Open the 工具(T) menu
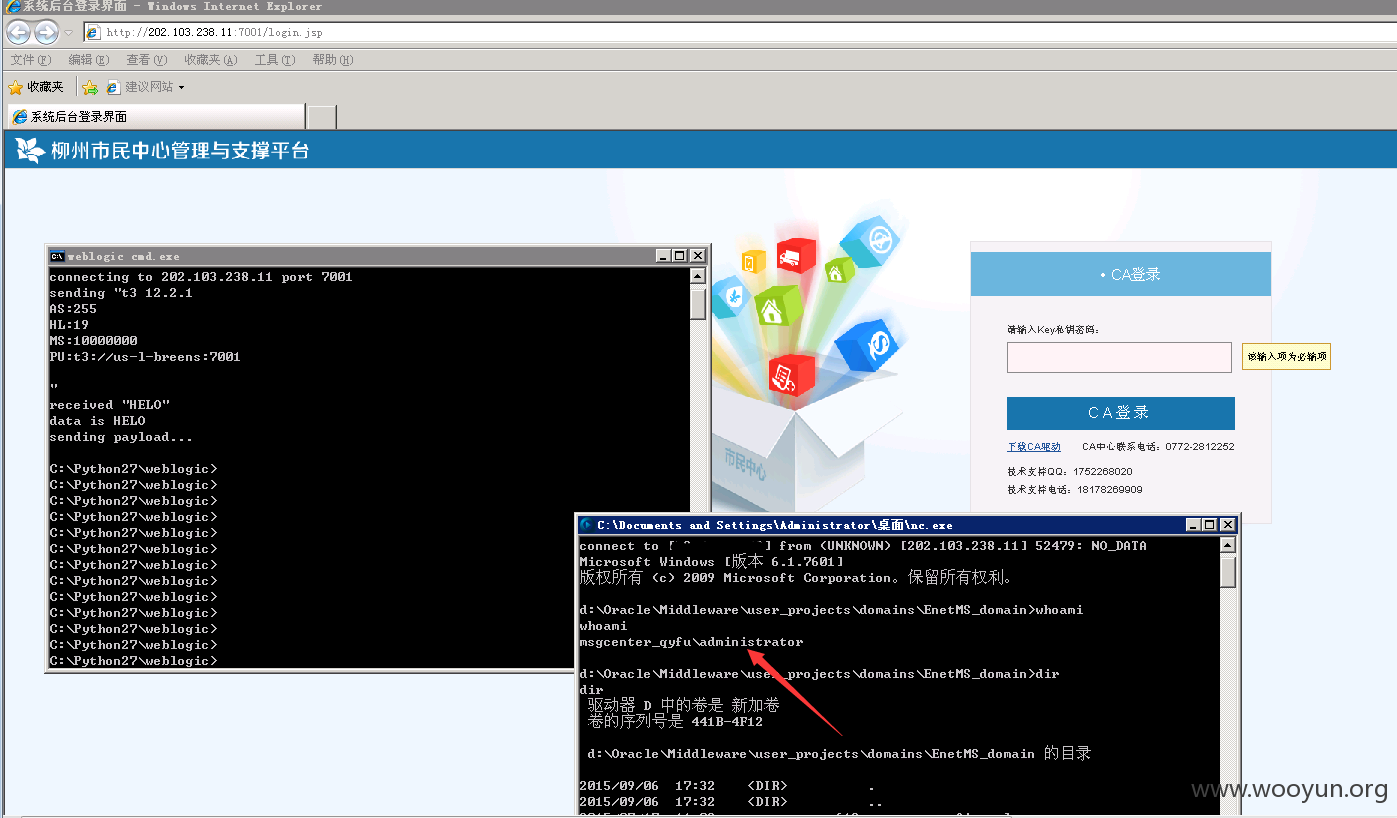Screen dimensions: 1397x818 (x=275, y=60)
